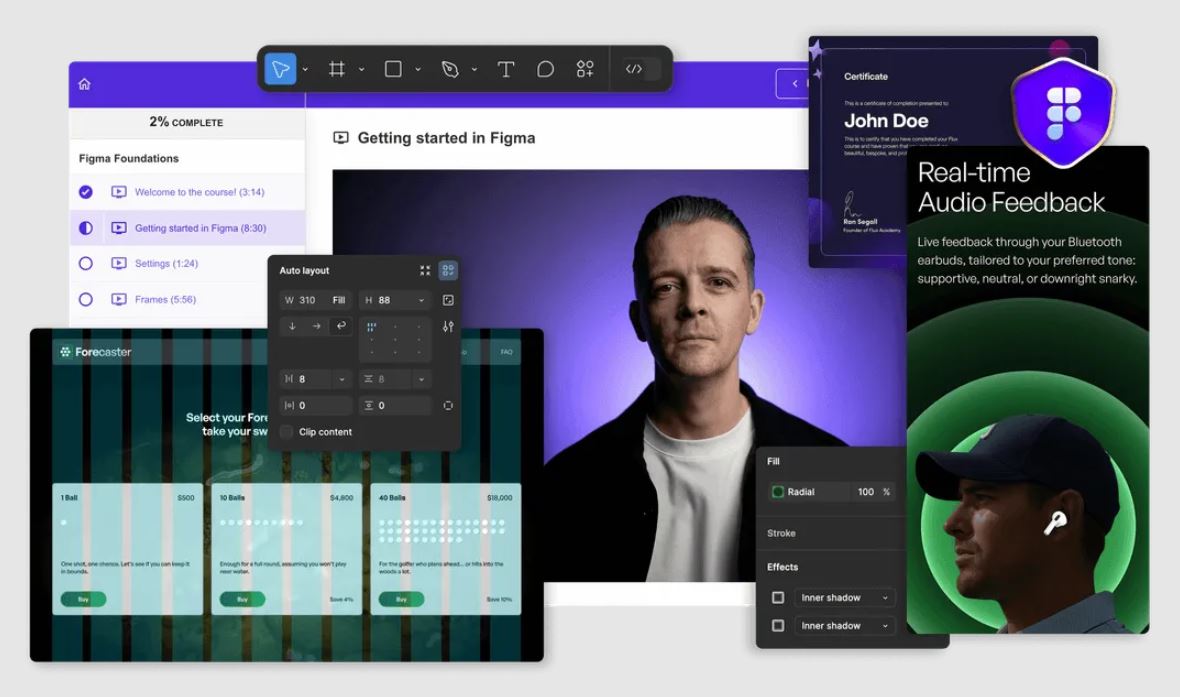Open the FAQ tab in Forecaster
Viewport: 1180px width, 697px height.
click(507, 352)
